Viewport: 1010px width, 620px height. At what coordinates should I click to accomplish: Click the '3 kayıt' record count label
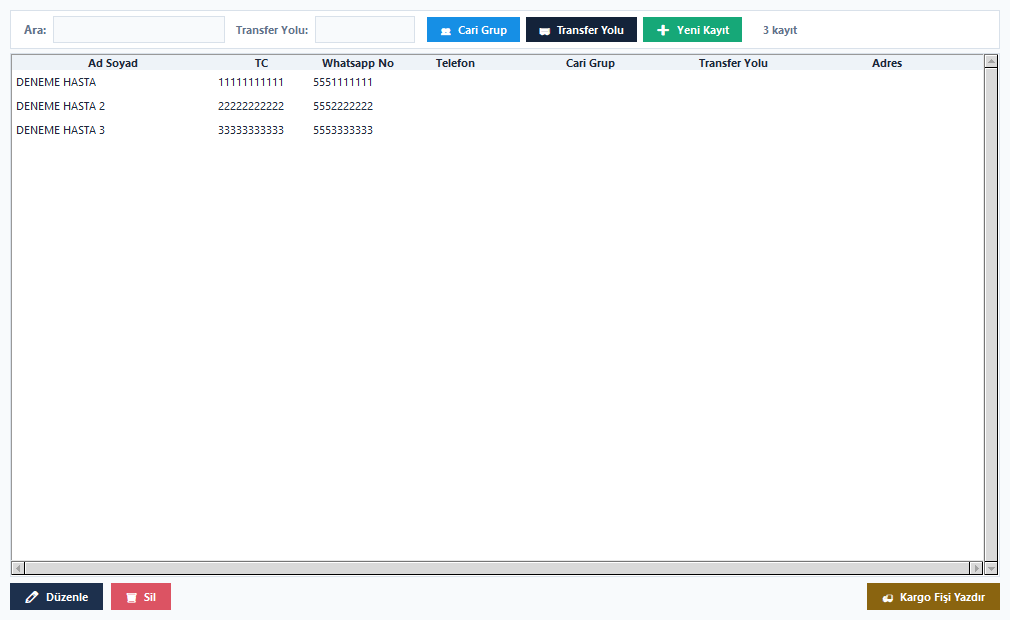pyautogui.click(x=780, y=30)
